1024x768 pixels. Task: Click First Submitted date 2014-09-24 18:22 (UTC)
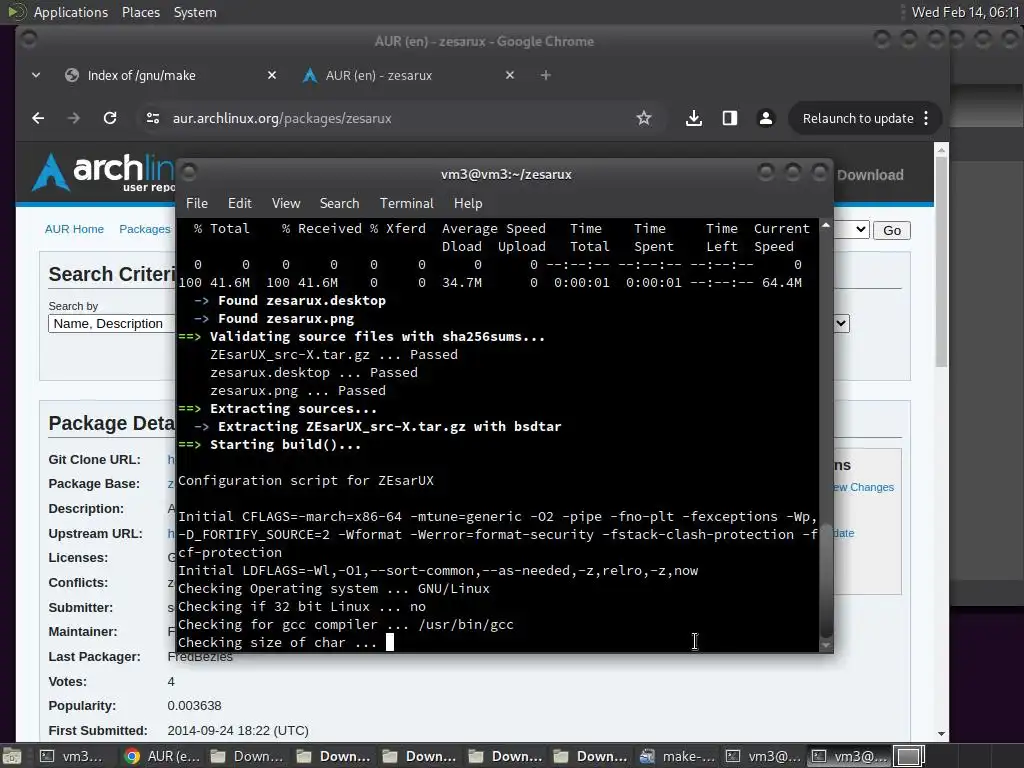238,730
